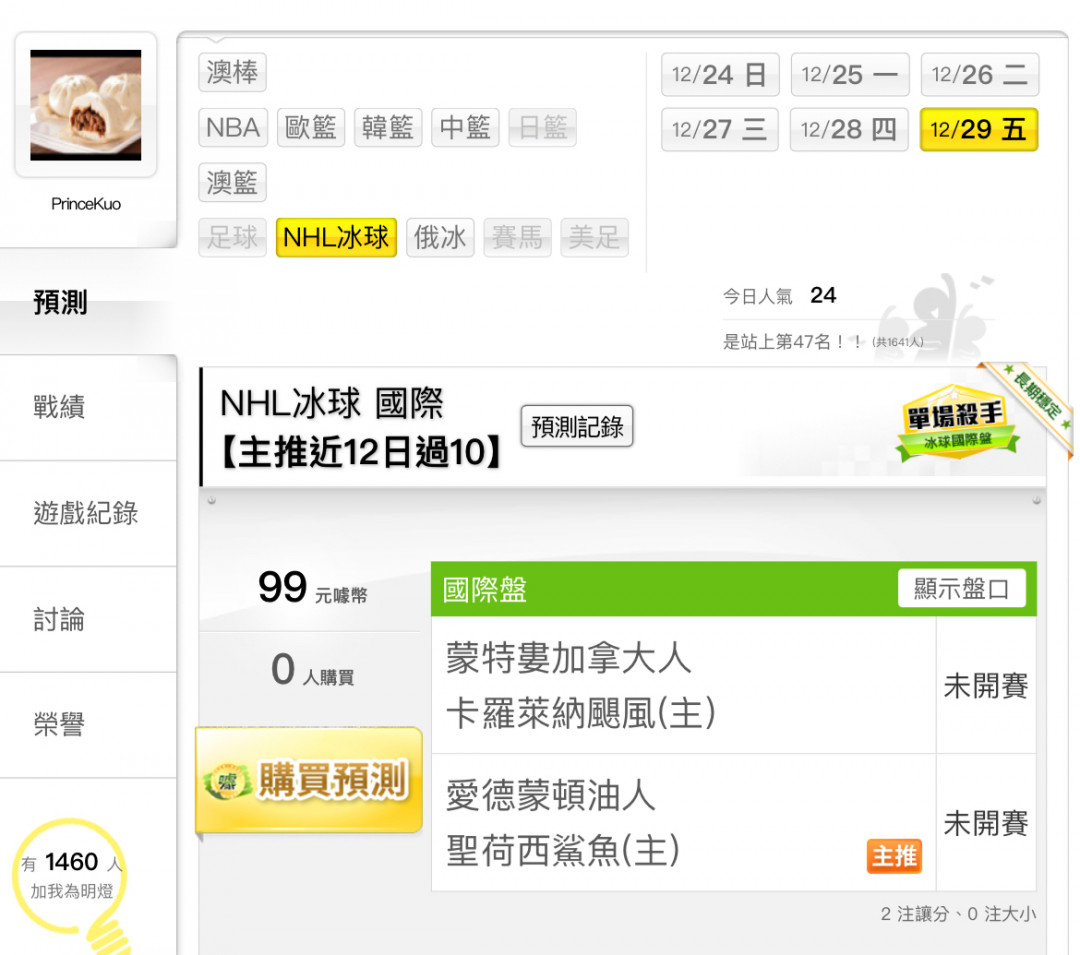Click the 長期穩定 ribbon corner
Viewport: 1080px width, 955px height.
pos(1032,403)
